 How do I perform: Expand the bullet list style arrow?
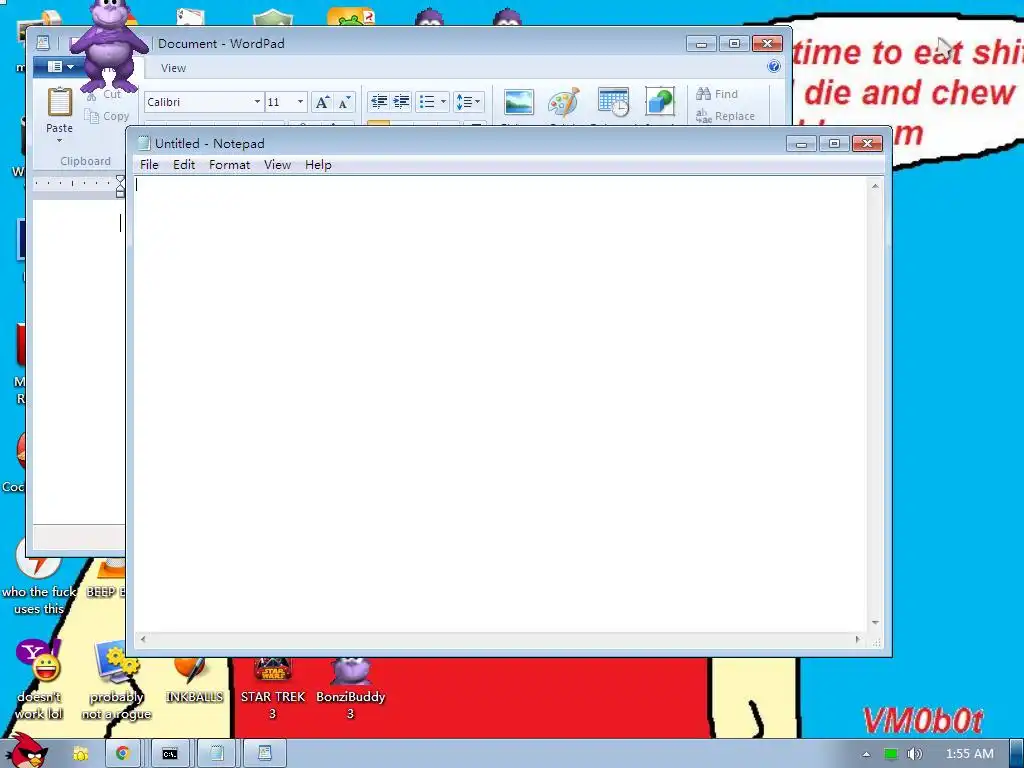443,102
